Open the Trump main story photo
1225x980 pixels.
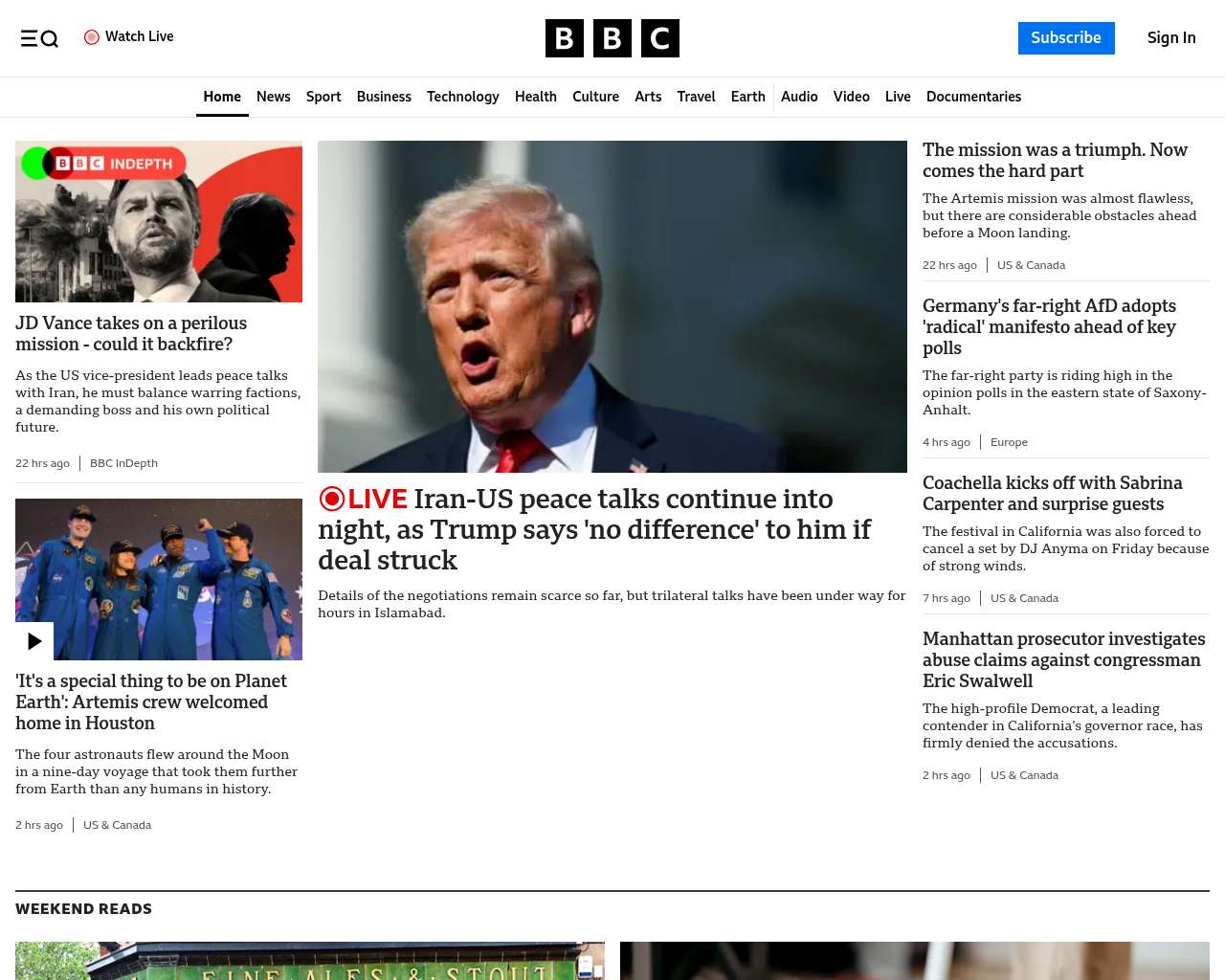(x=612, y=306)
